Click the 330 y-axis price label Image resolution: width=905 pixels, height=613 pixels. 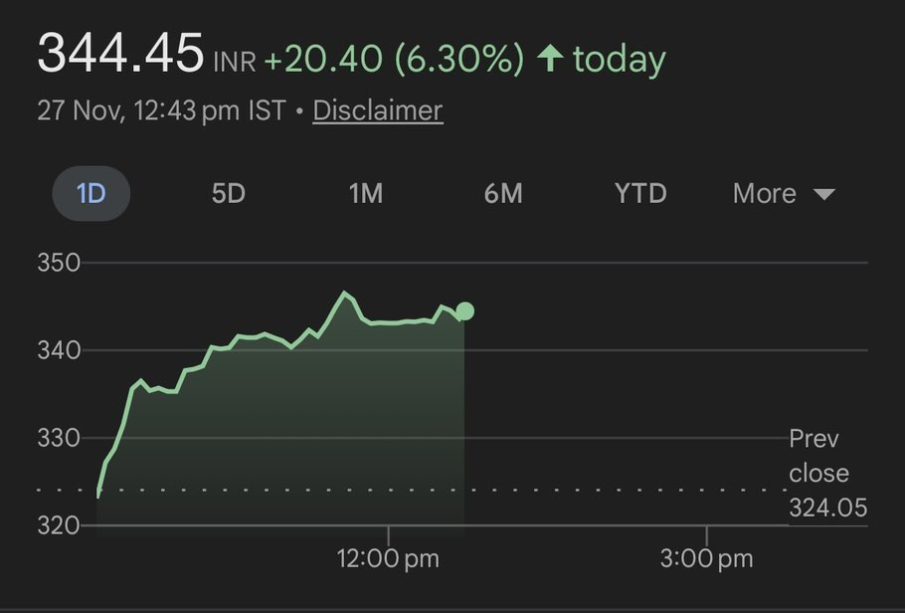tap(58, 438)
